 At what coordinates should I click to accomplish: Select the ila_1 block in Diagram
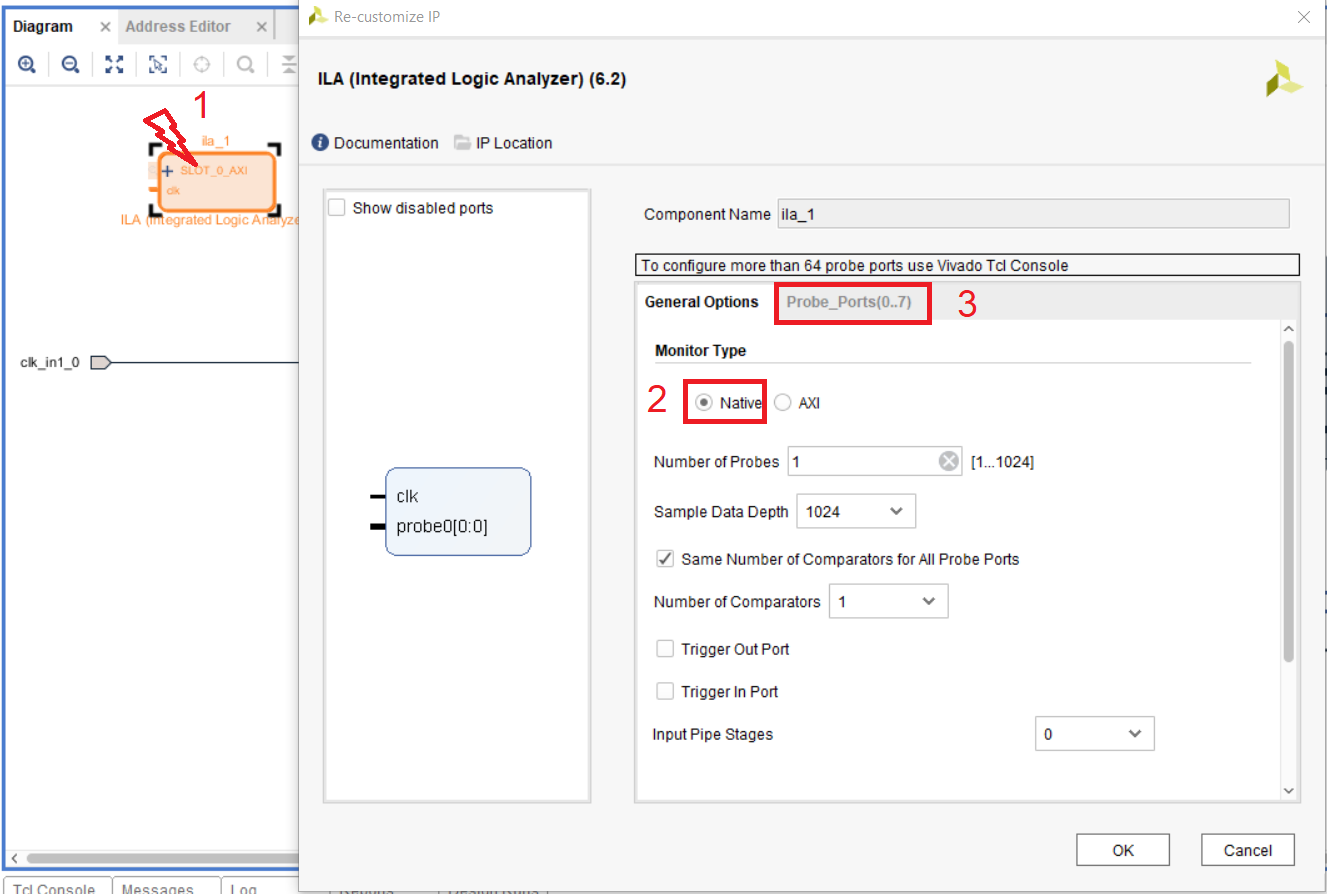coord(216,182)
